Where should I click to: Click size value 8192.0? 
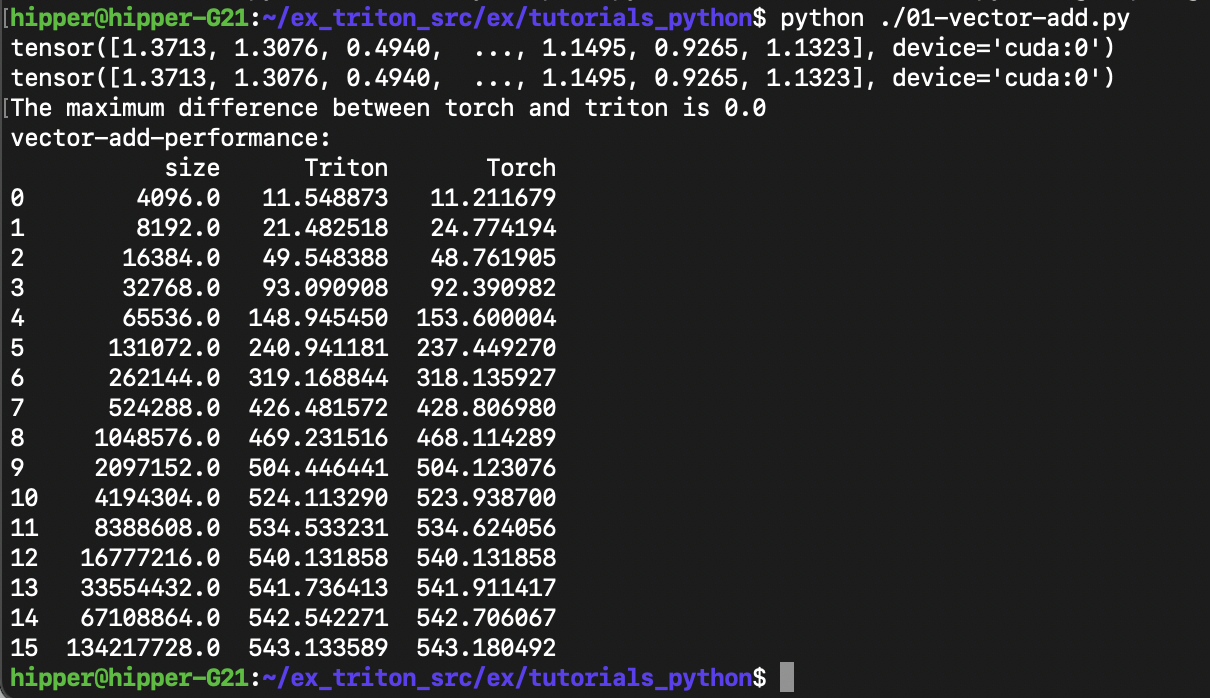[179, 228]
